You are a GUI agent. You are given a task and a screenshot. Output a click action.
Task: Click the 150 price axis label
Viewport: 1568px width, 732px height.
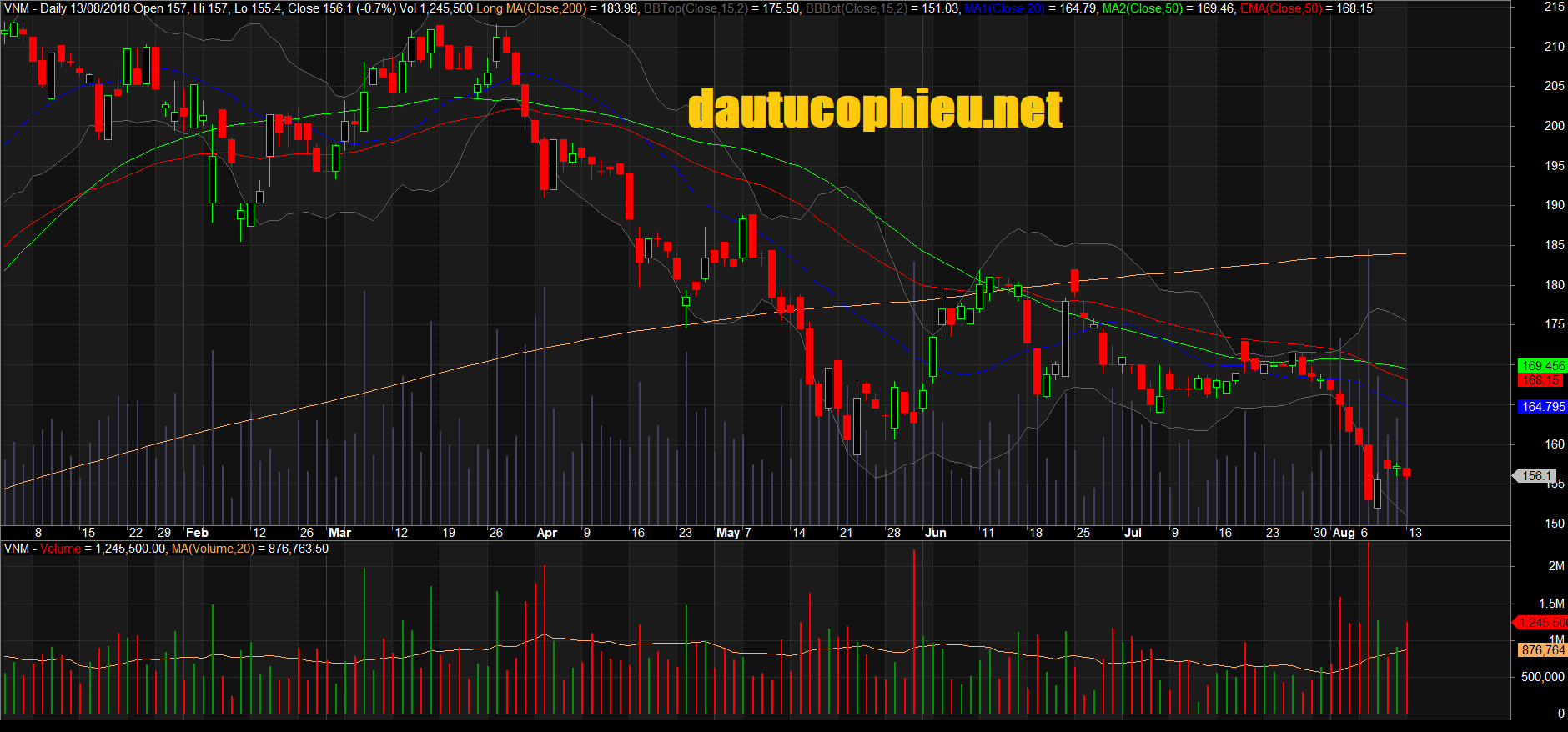1555,524
